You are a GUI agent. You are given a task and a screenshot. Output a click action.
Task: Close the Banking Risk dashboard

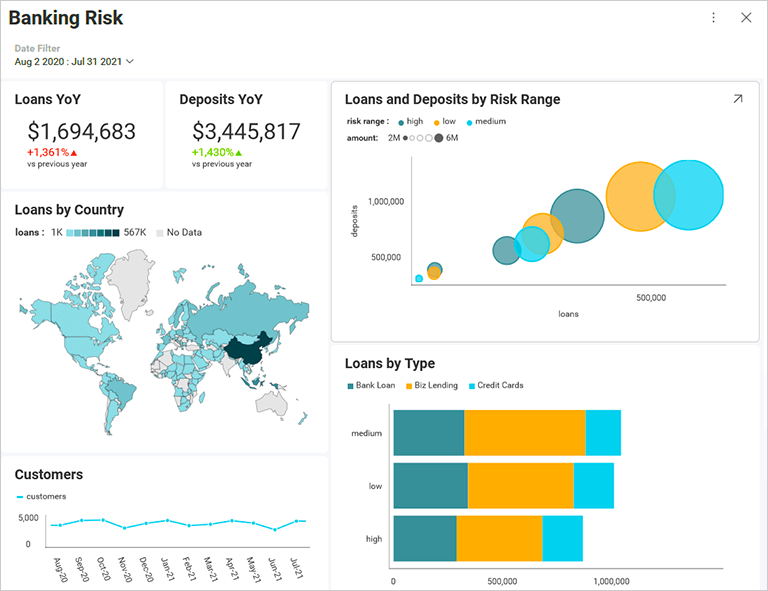(746, 17)
